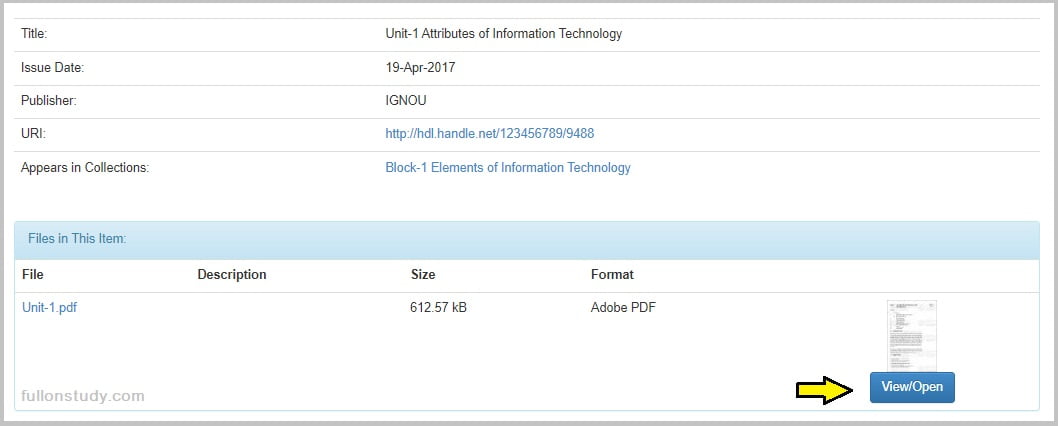Open Block-1 Elements of Information Technology collection
Image resolution: width=1058 pixels, height=426 pixels.
coord(507,168)
